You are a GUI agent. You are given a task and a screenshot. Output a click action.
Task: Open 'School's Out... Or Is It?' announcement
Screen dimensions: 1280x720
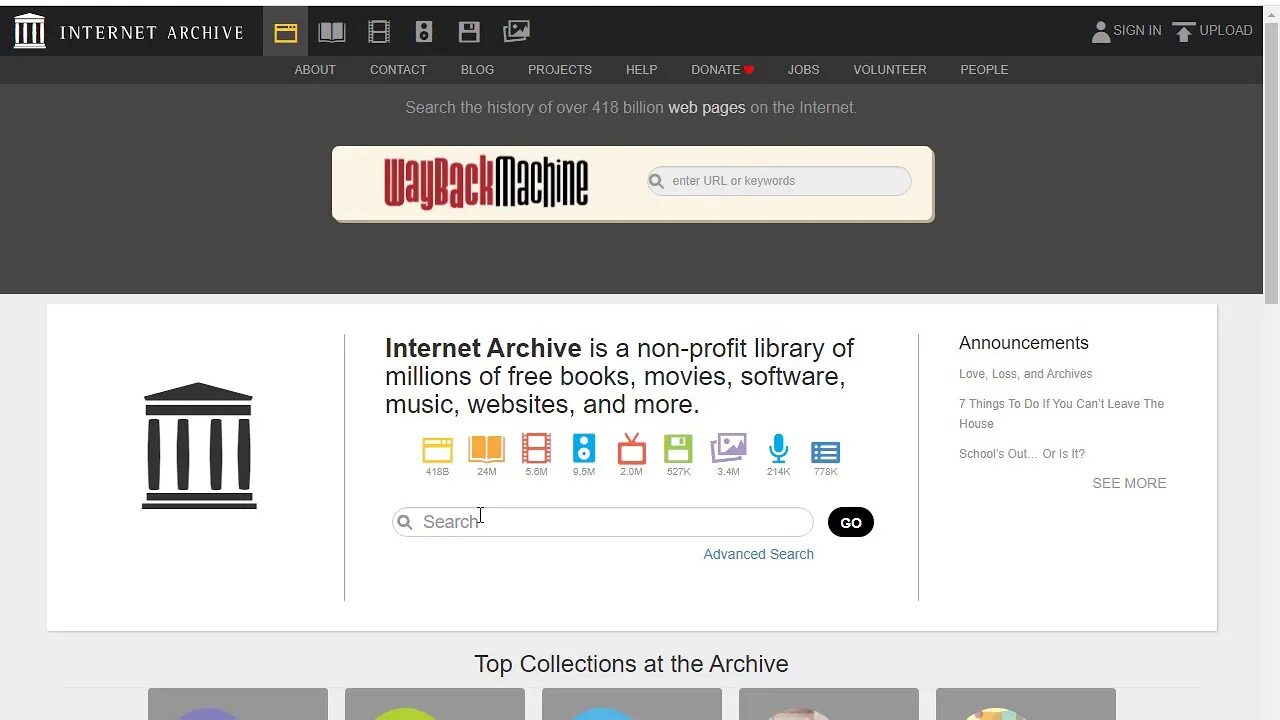point(1022,454)
